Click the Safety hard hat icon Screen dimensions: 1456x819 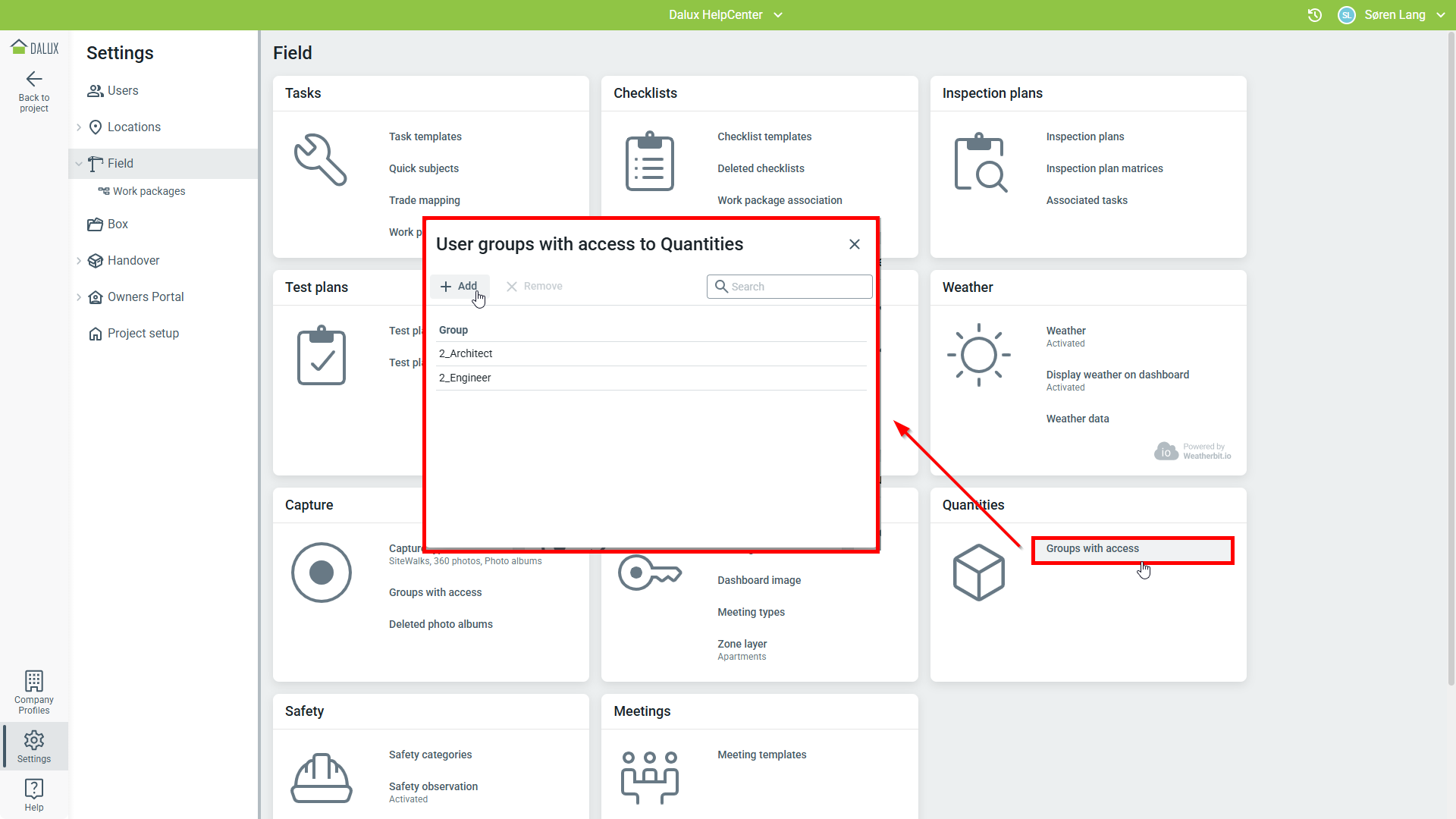pos(321,778)
